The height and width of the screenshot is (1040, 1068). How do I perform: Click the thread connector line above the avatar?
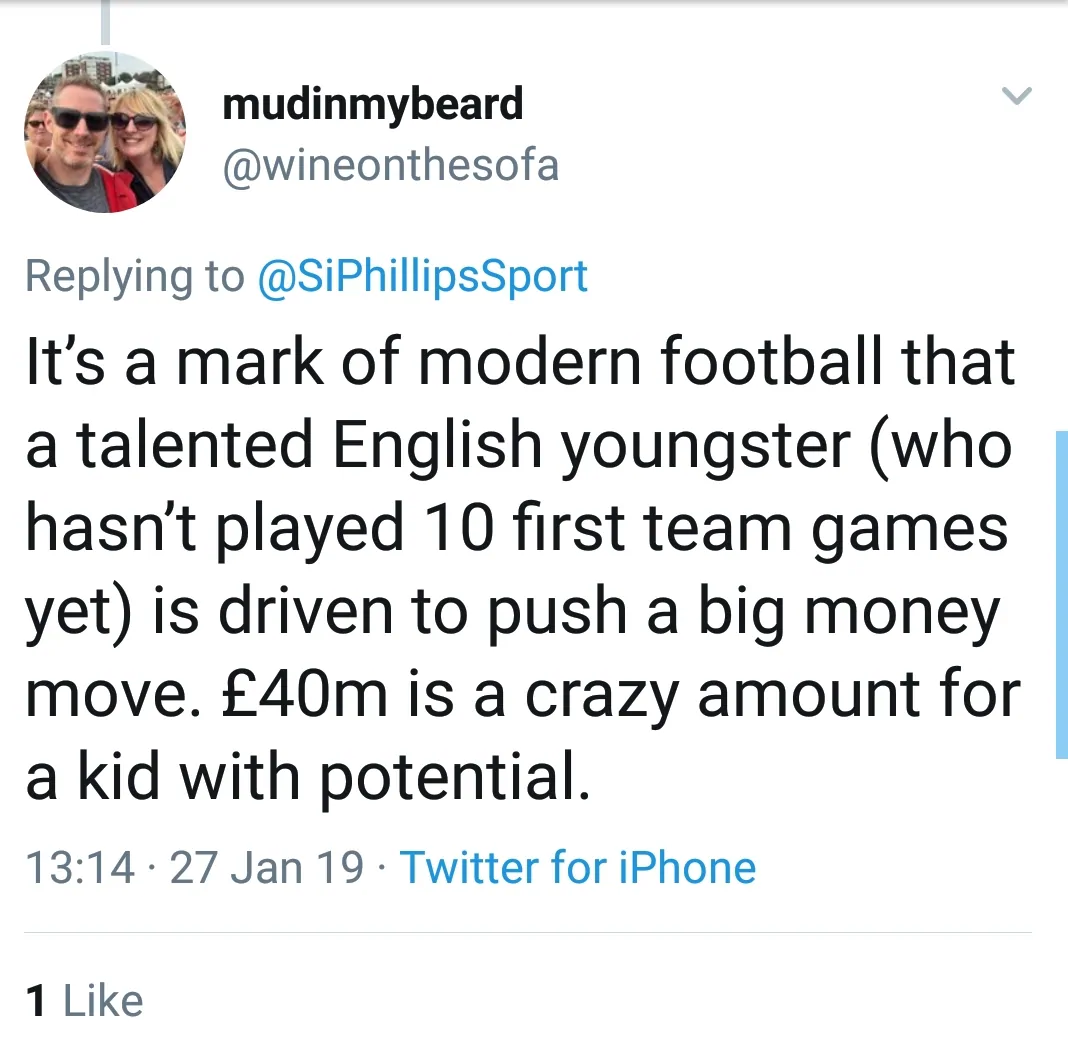tap(104, 22)
